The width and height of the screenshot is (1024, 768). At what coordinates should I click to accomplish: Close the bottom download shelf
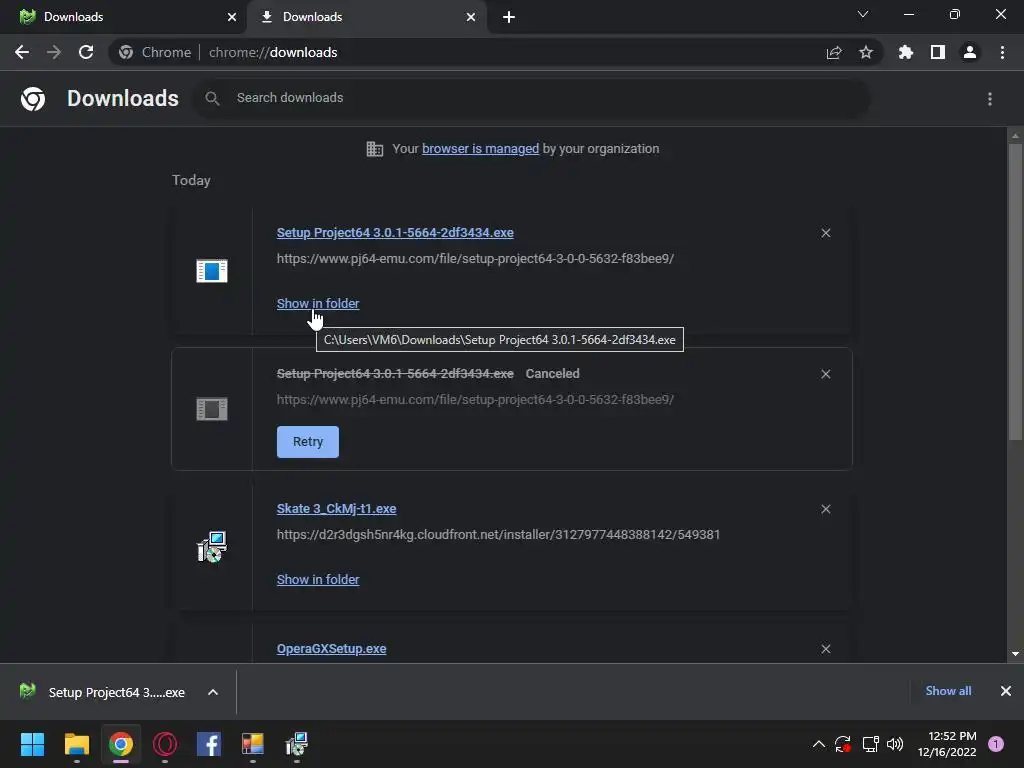pyautogui.click(x=1006, y=691)
